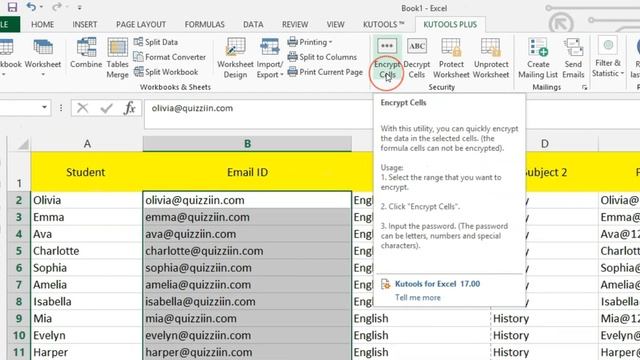Click Print Current Page

[325, 72]
